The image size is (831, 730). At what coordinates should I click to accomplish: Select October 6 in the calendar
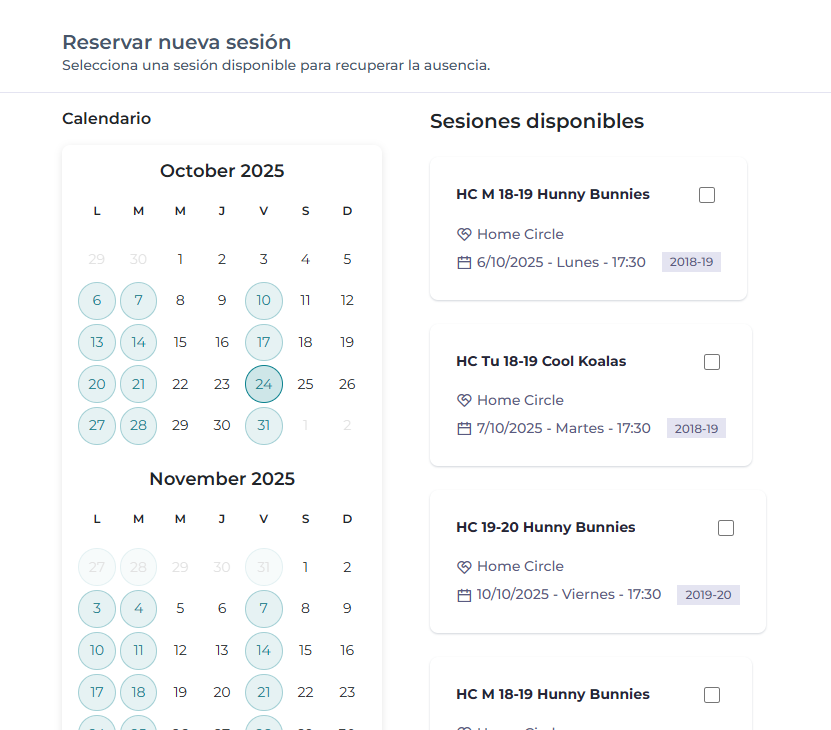[x=97, y=300]
